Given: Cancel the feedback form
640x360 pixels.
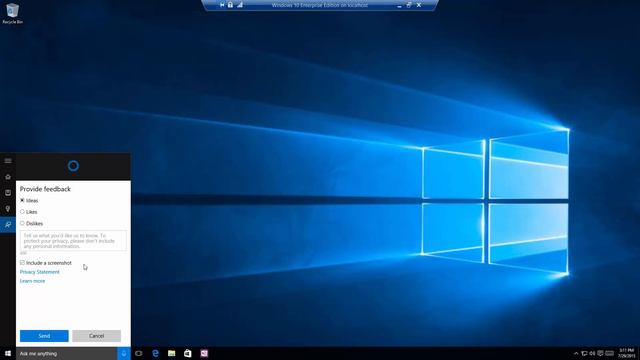Looking at the screenshot, I should point(96,336).
